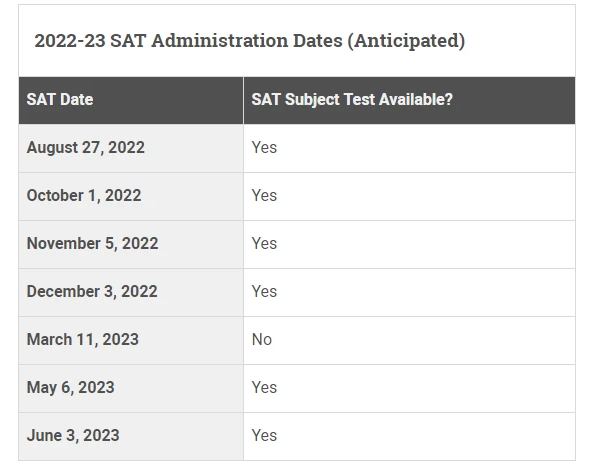Click the November 5, 2022 date cell
The width and height of the screenshot is (614, 473).
click(92, 244)
